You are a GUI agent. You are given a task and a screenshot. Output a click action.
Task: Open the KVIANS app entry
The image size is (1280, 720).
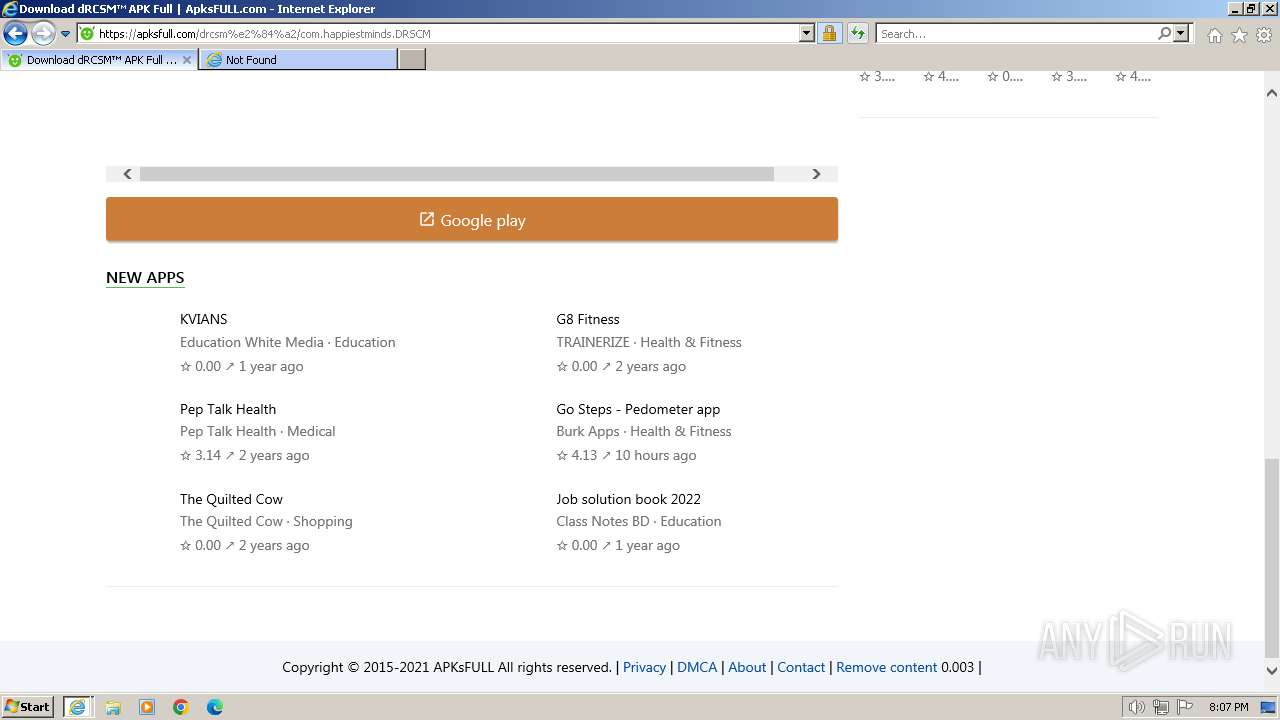click(x=203, y=319)
